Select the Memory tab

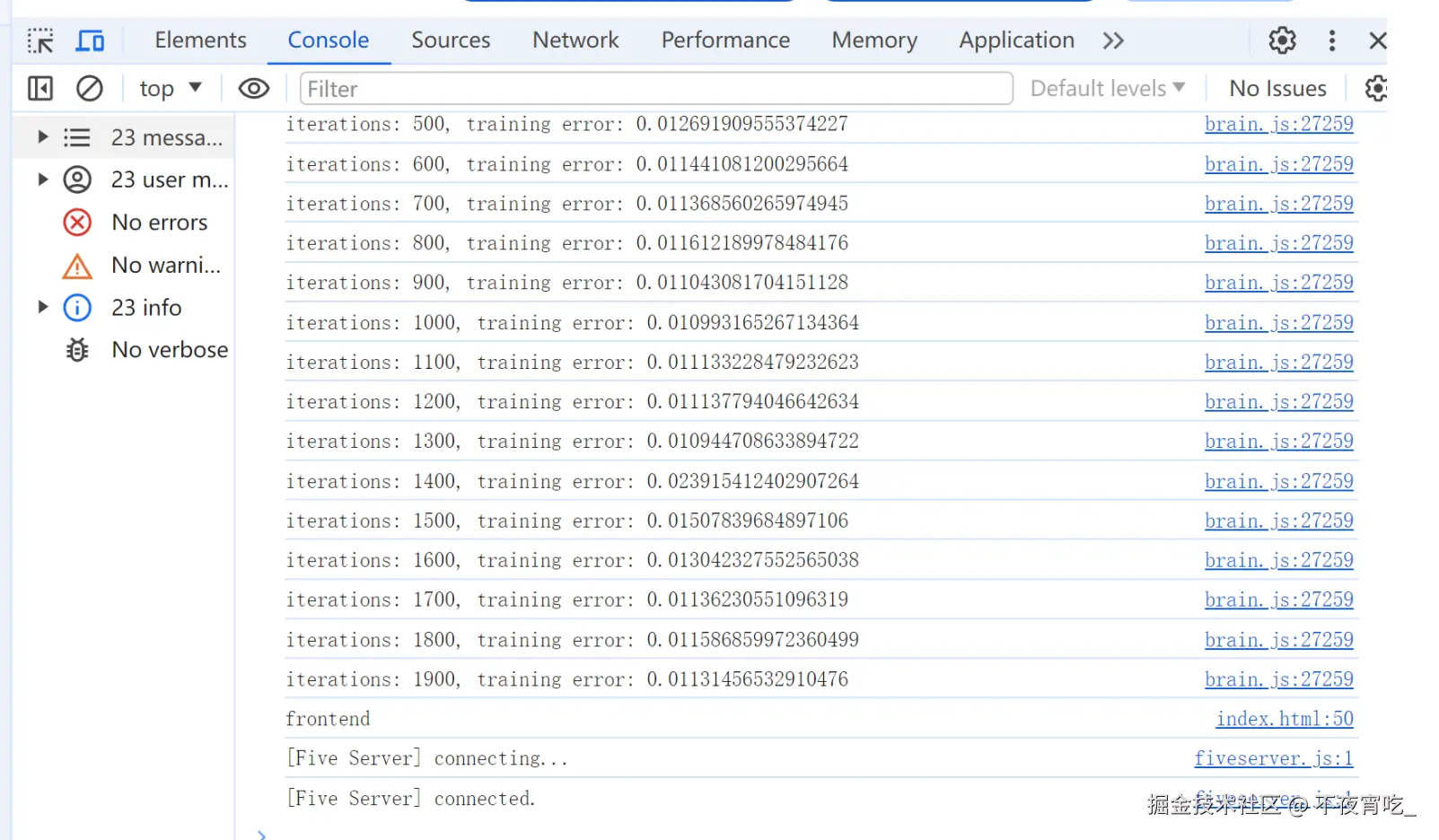pyautogui.click(x=874, y=40)
